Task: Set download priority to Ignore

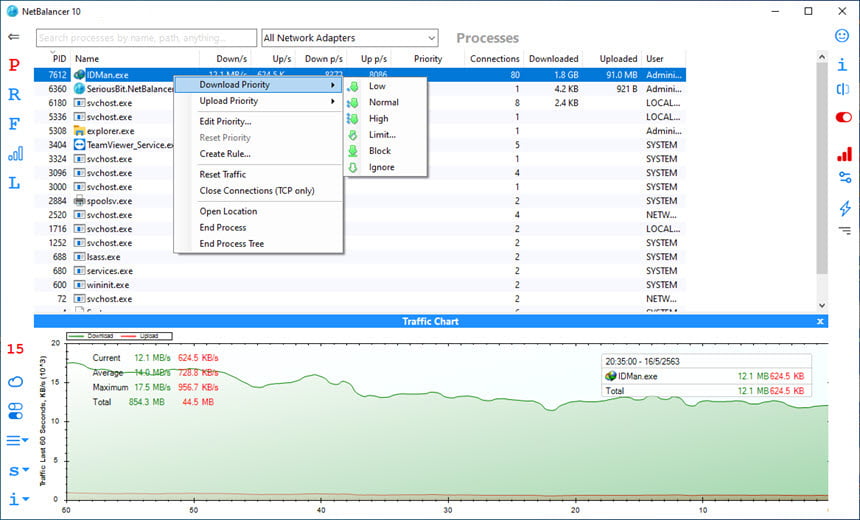Action: pos(386,167)
